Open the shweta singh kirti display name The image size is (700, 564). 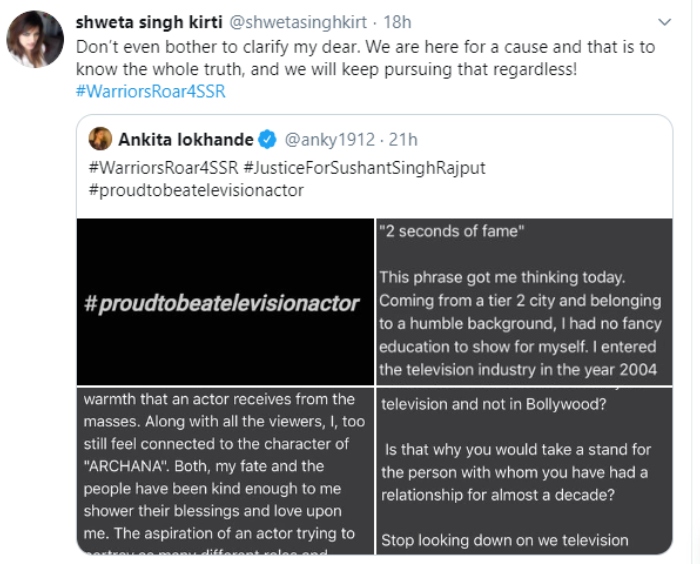pos(143,21)
